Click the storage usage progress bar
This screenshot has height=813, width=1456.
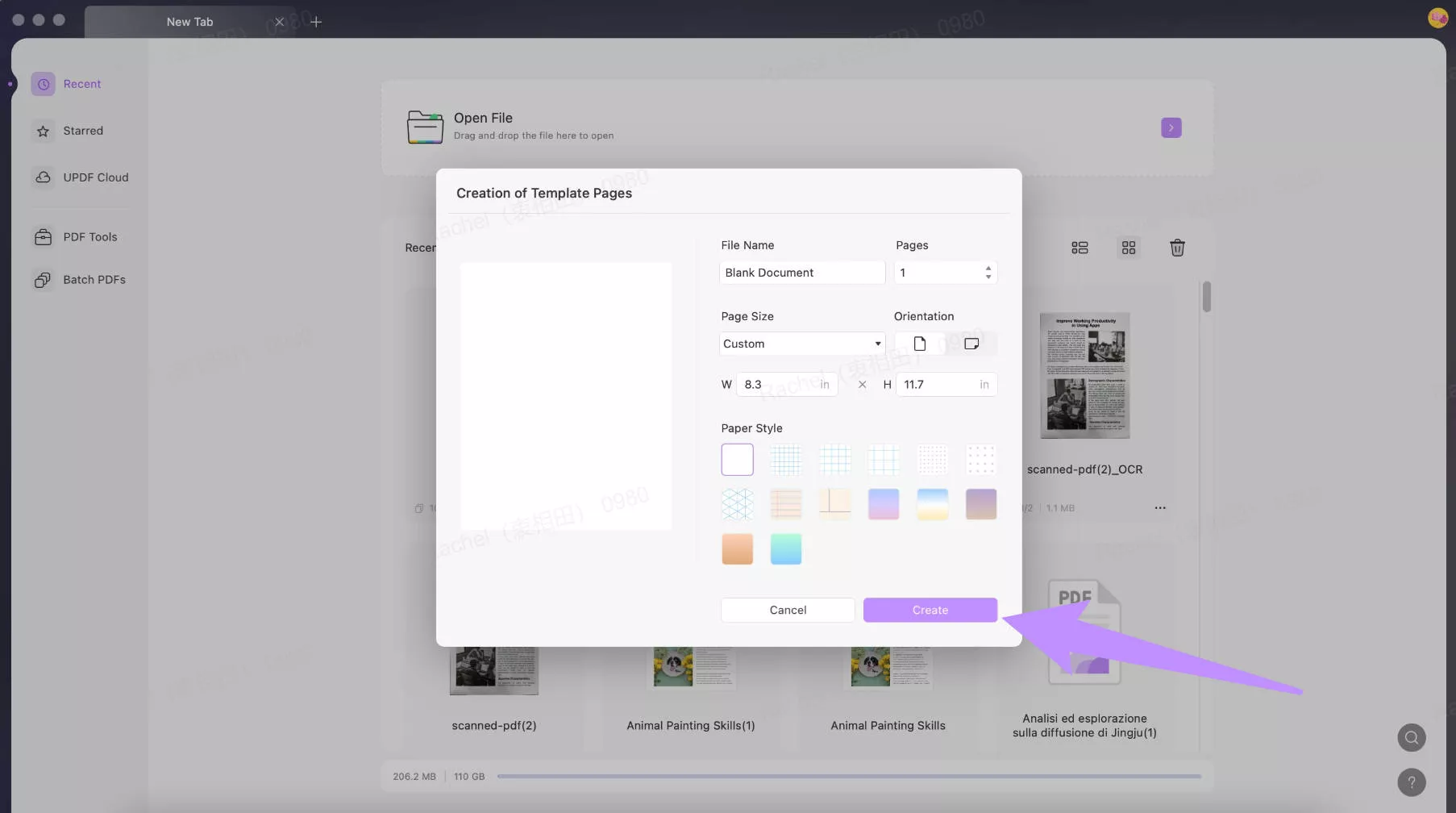(849, 777)
